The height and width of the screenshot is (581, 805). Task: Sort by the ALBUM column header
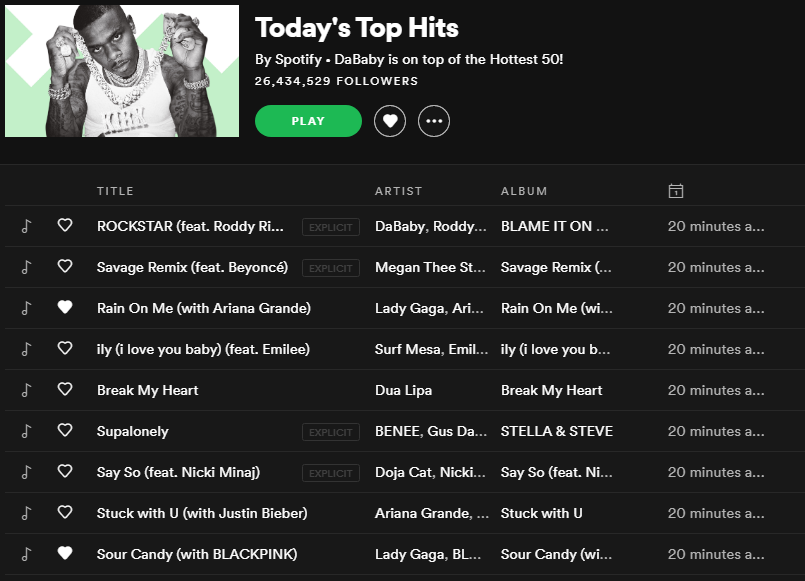(x=524, y=191)
